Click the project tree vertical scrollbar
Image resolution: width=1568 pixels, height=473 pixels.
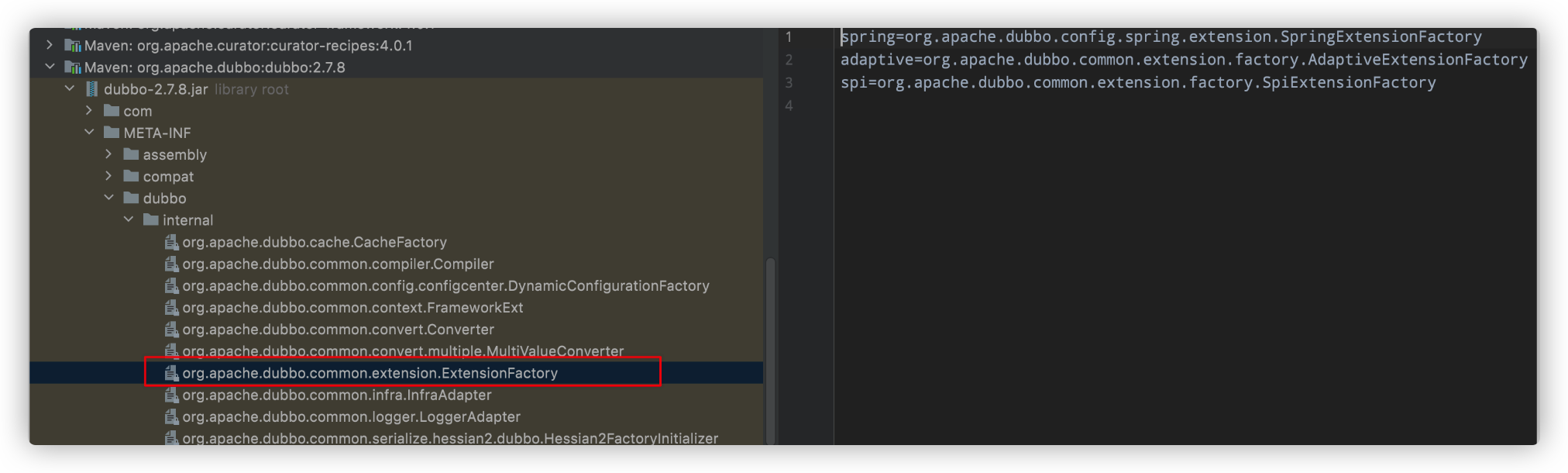770,349
